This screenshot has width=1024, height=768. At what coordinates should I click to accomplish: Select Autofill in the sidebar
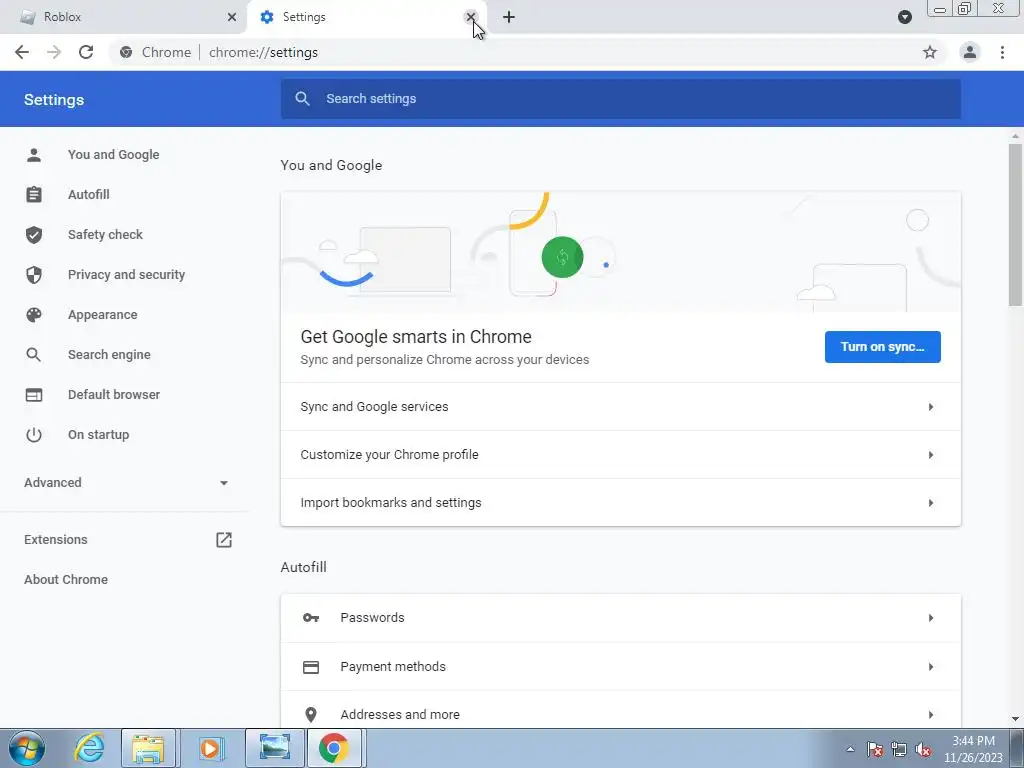pyautogui.click(x=89, y=195)
